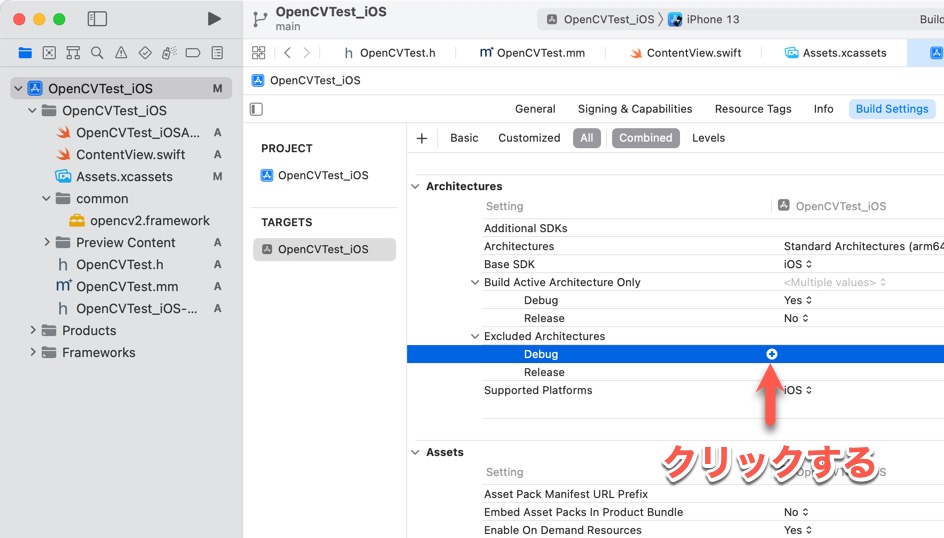The height and width of the screenshot is (538, 944).
Task: Open the Source Control navigator
Action: [x=49, y=53]
